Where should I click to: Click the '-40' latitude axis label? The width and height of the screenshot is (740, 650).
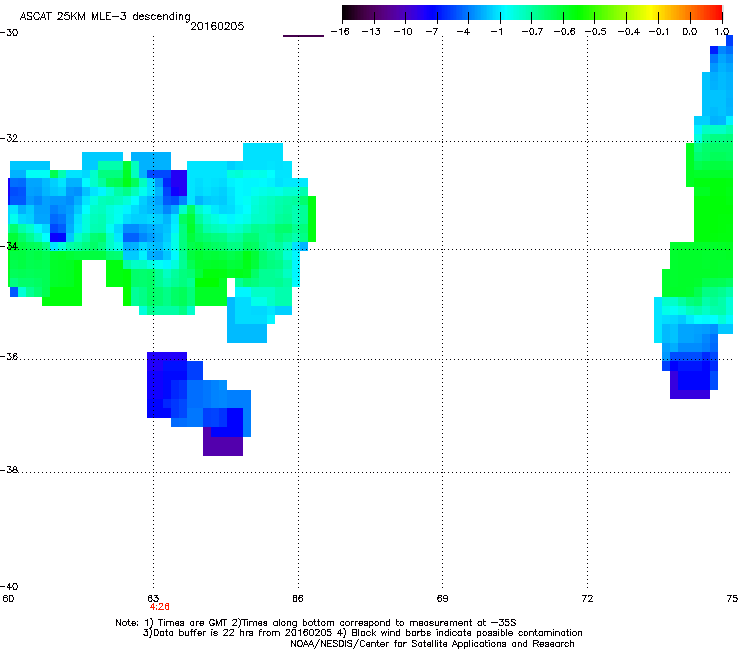tap(9, 586)
